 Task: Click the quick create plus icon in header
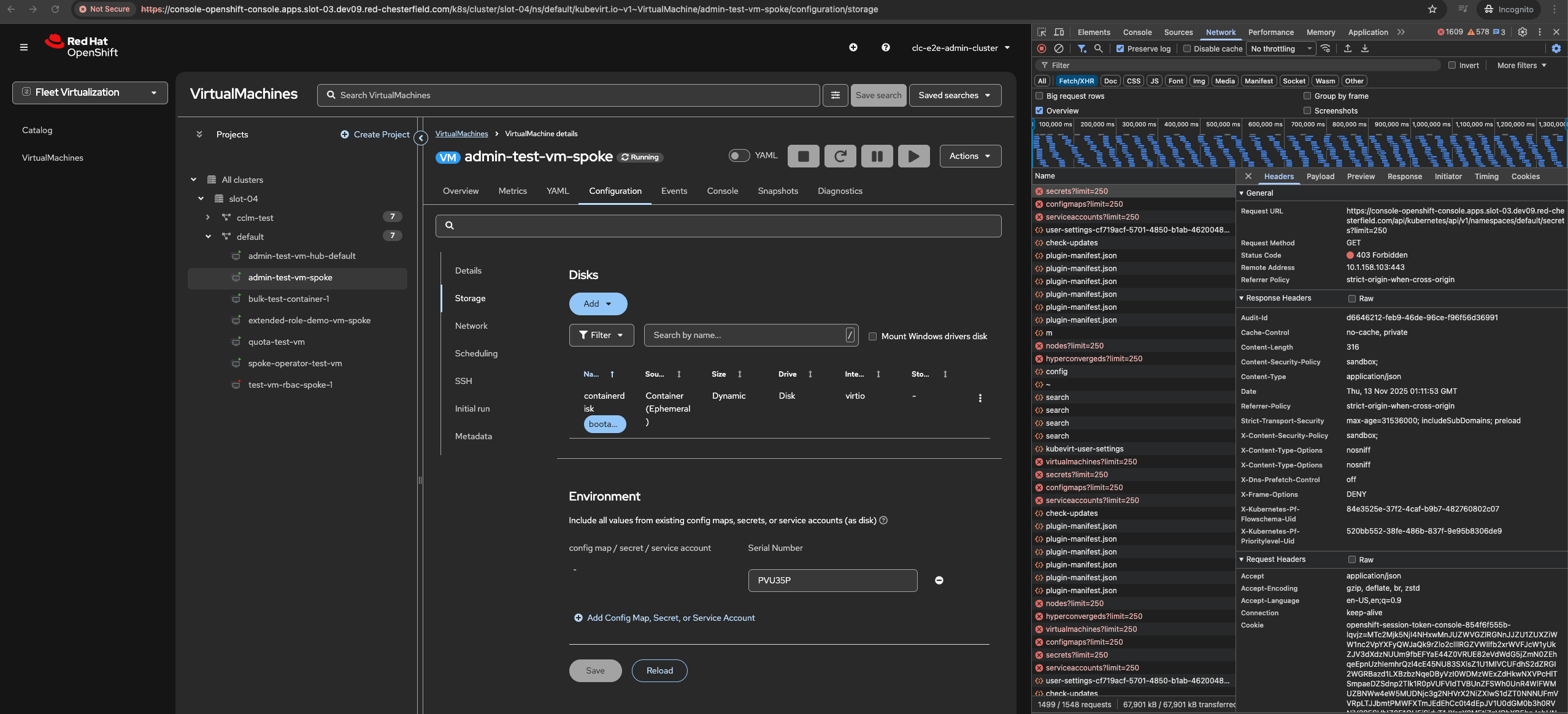[853, 47]
